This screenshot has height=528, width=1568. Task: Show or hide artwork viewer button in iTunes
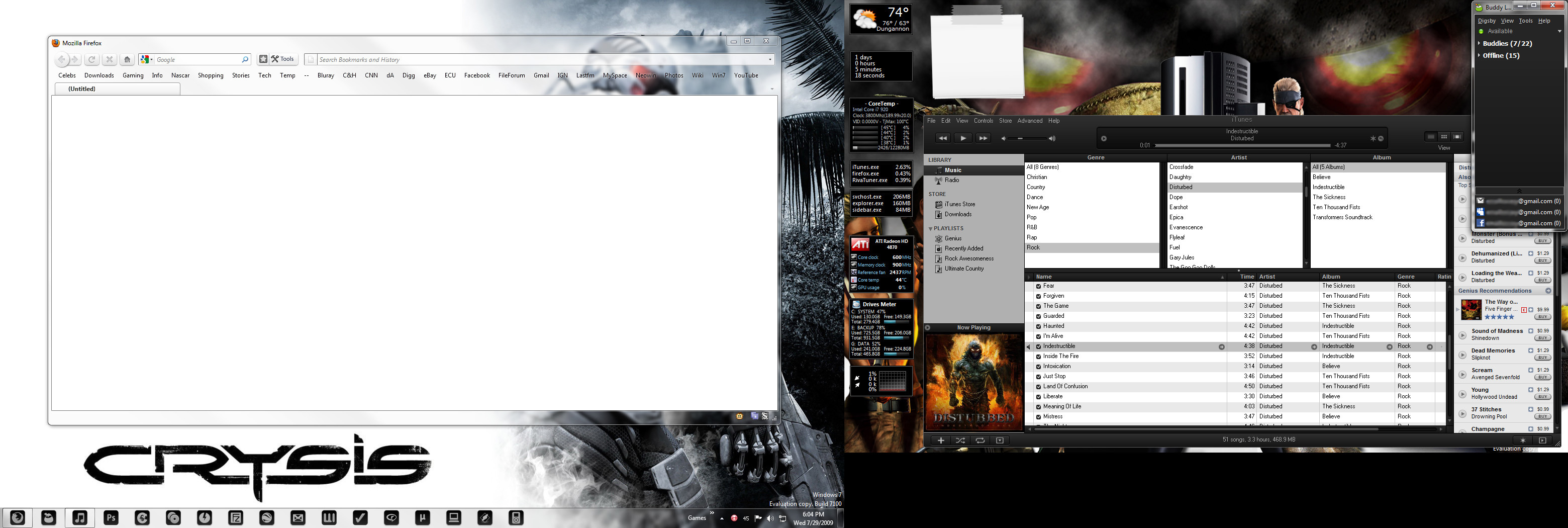coord(1000,441)
